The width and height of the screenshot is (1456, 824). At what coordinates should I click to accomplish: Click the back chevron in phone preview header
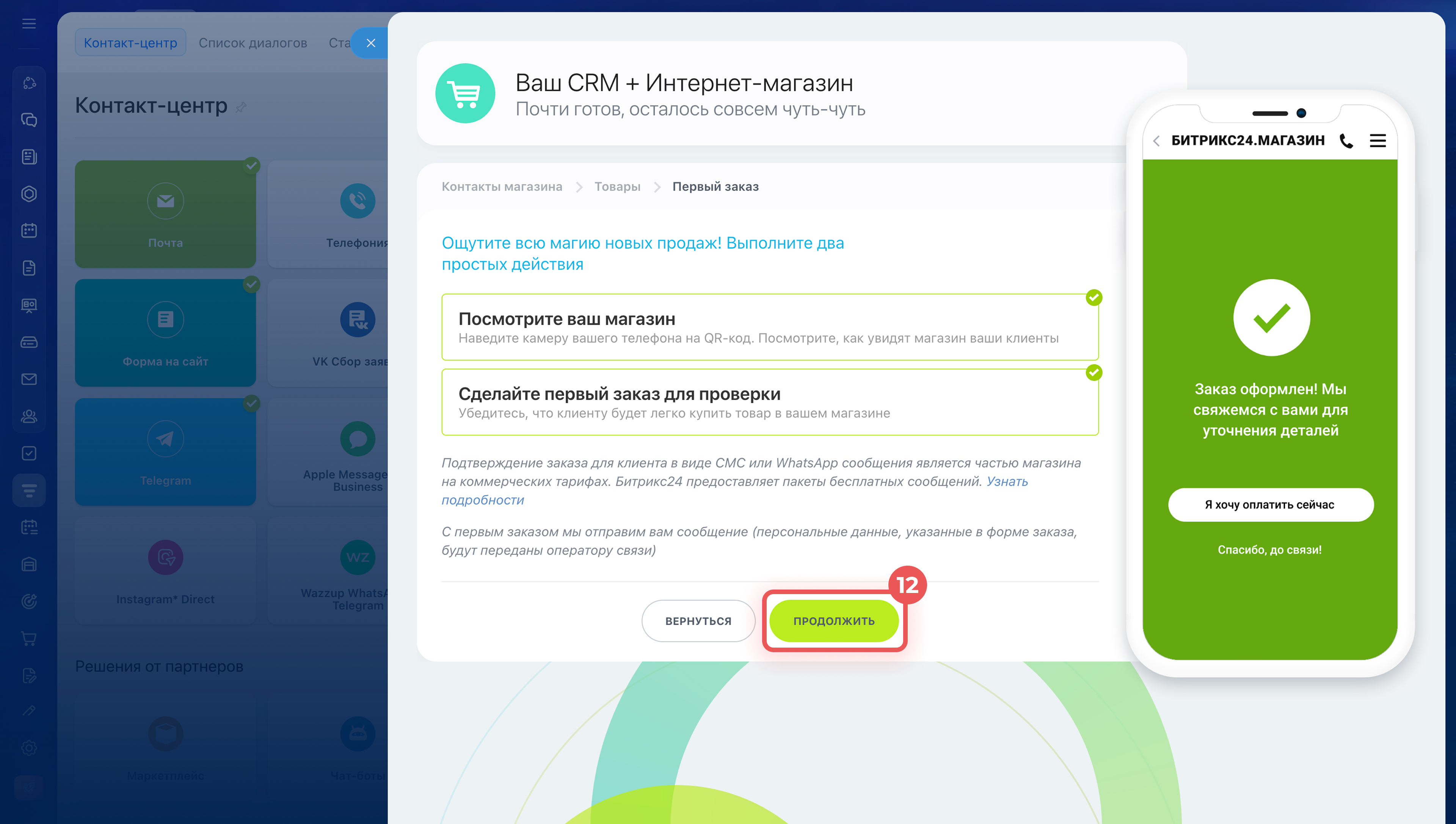click(1157, 141)
